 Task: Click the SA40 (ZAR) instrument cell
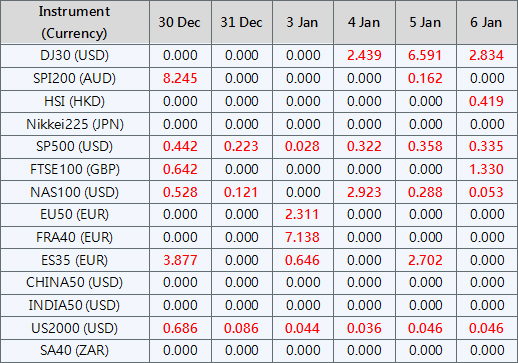pos(75,351)
